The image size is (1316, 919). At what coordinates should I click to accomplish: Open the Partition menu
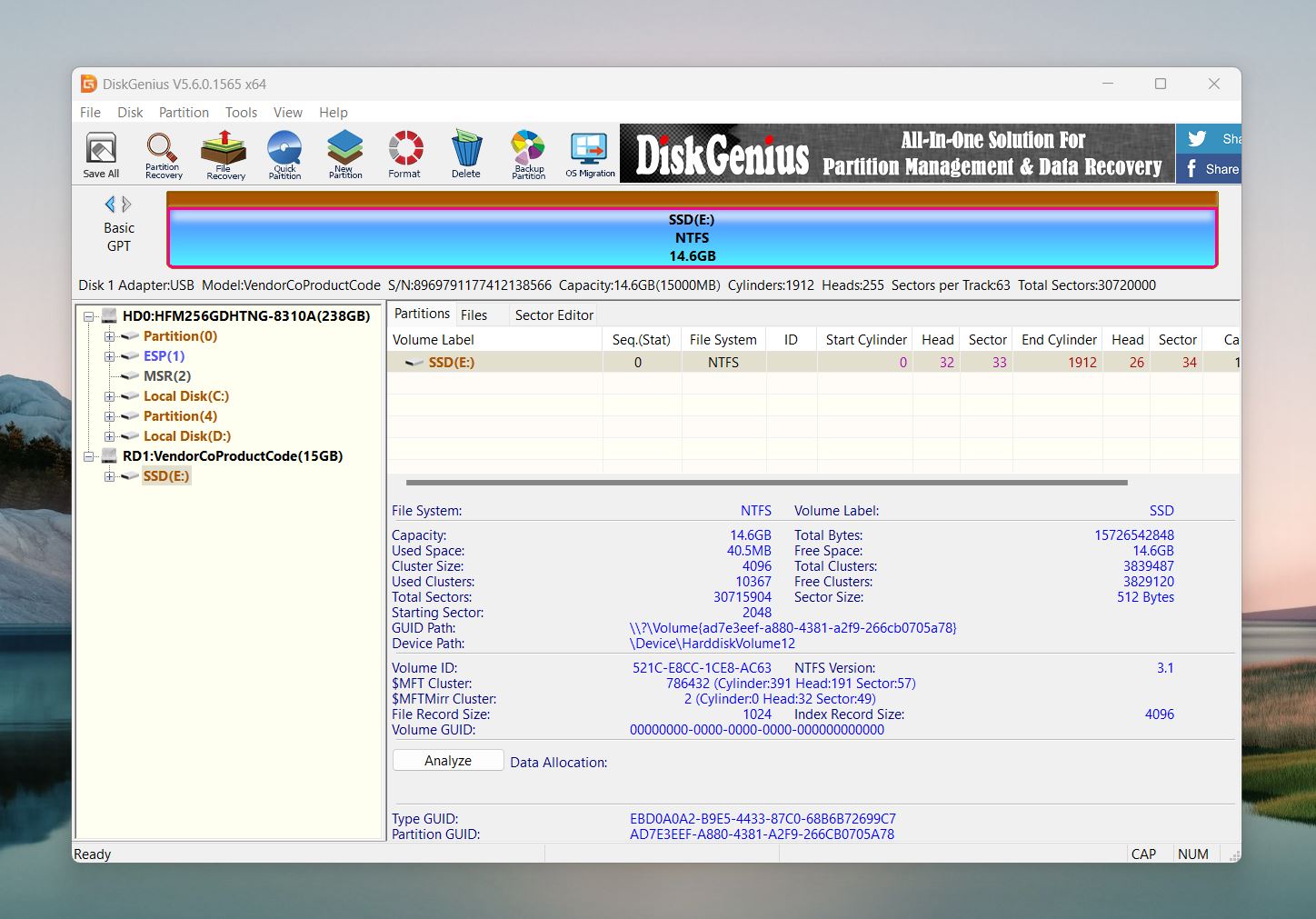point(184,113)
